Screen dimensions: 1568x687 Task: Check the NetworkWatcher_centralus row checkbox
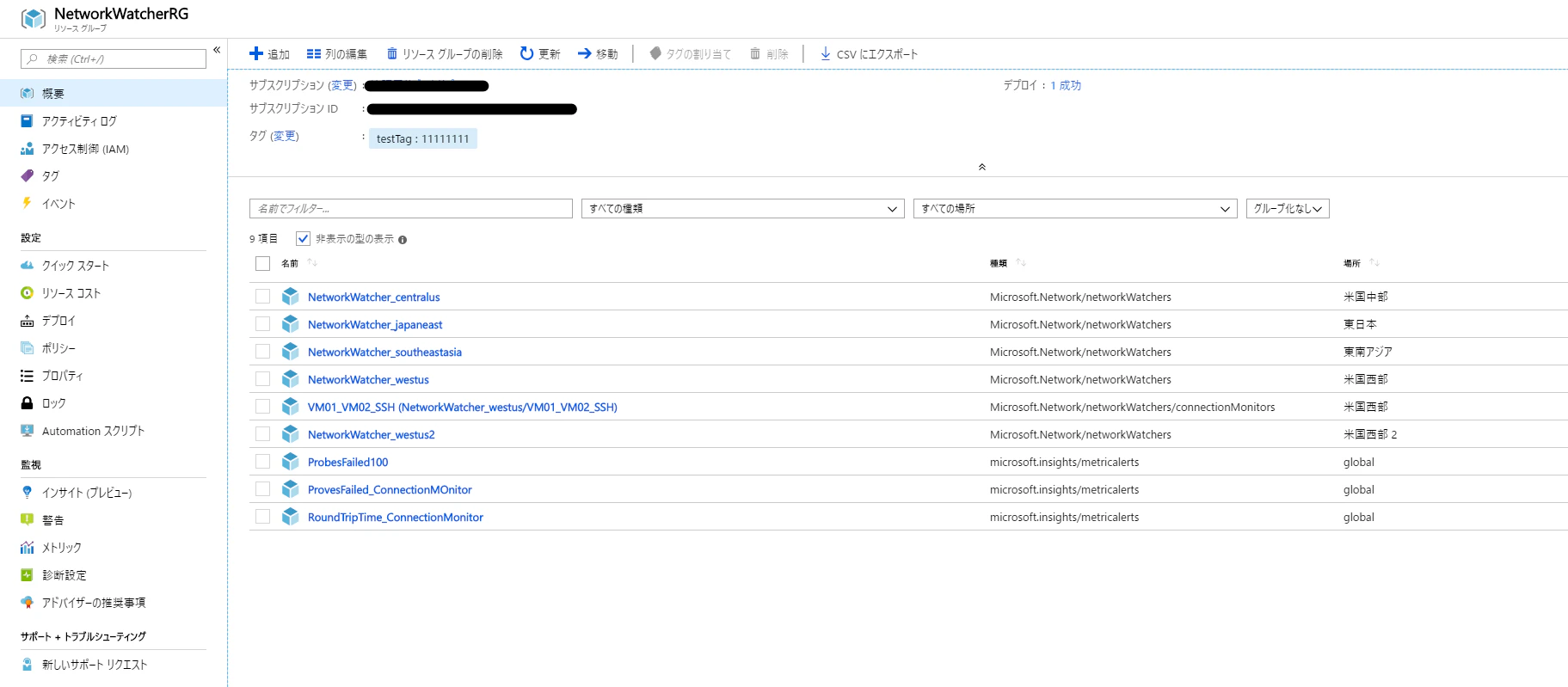pos(263,297)
